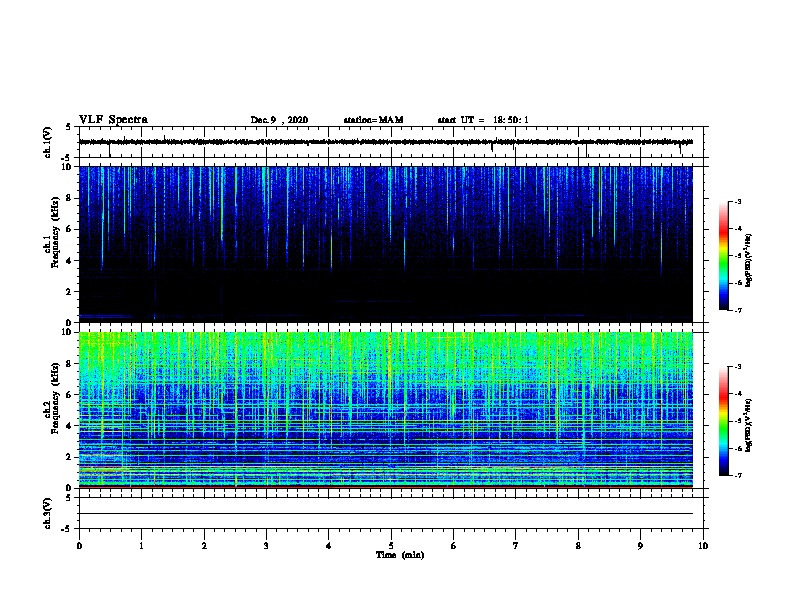
Task: Click the ch.1 colorbar log(PSD) unit label
Action: point(749,261)
